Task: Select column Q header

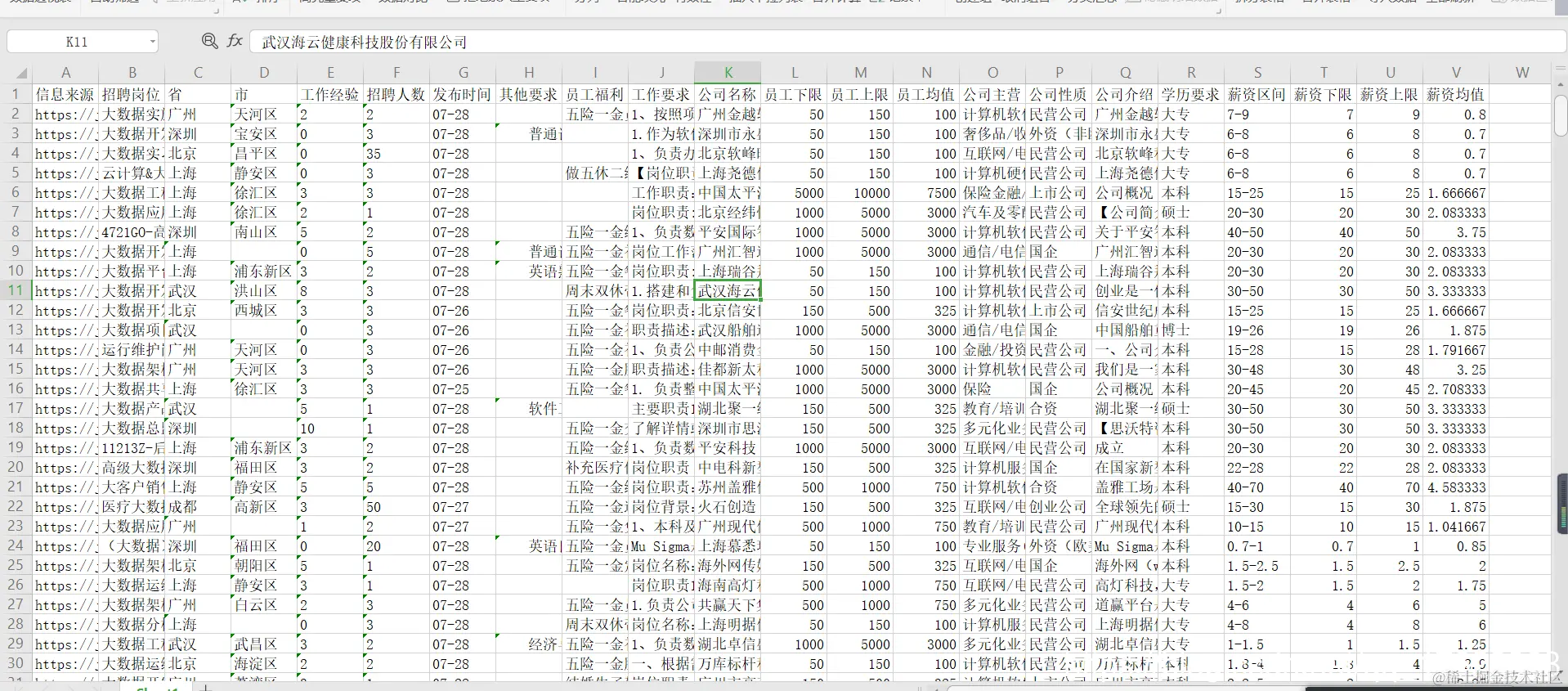Action: [x=1125, y=73]
